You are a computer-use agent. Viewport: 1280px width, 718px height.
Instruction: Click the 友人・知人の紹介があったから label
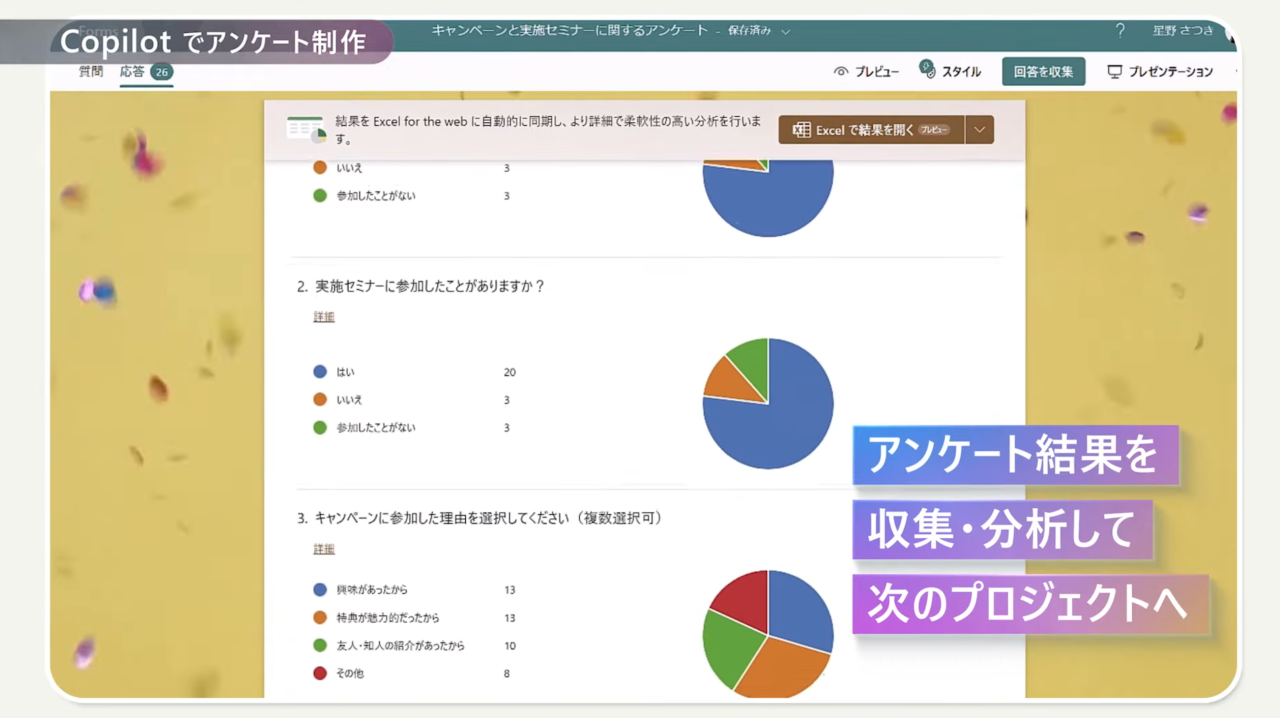[400, 646]
